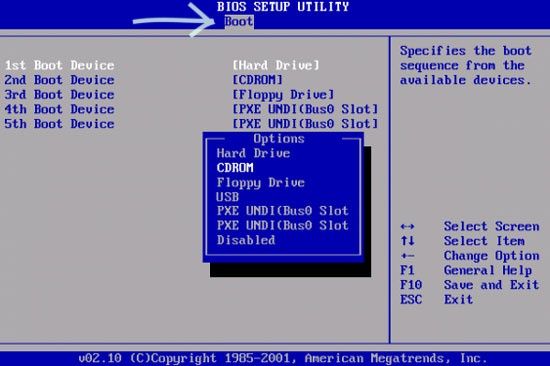
Task: Click the Change Option help text
Action: pyautogui.click(x=491, y=256)
